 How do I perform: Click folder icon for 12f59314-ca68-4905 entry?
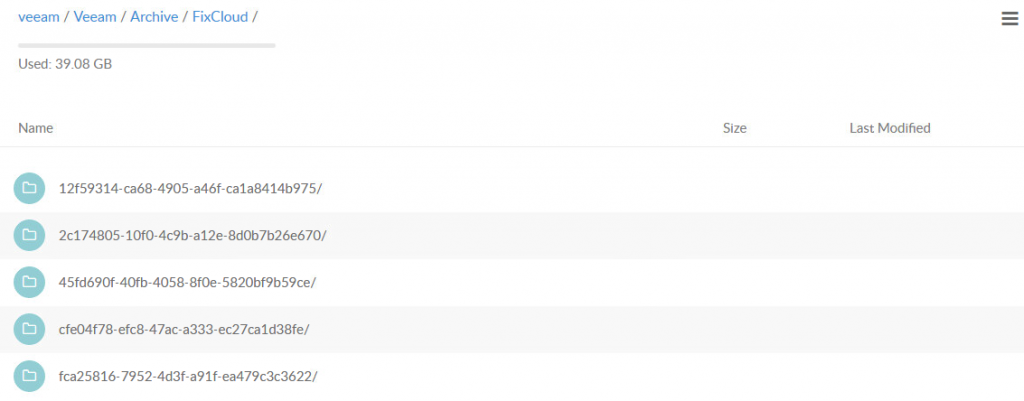click(29, 188)
